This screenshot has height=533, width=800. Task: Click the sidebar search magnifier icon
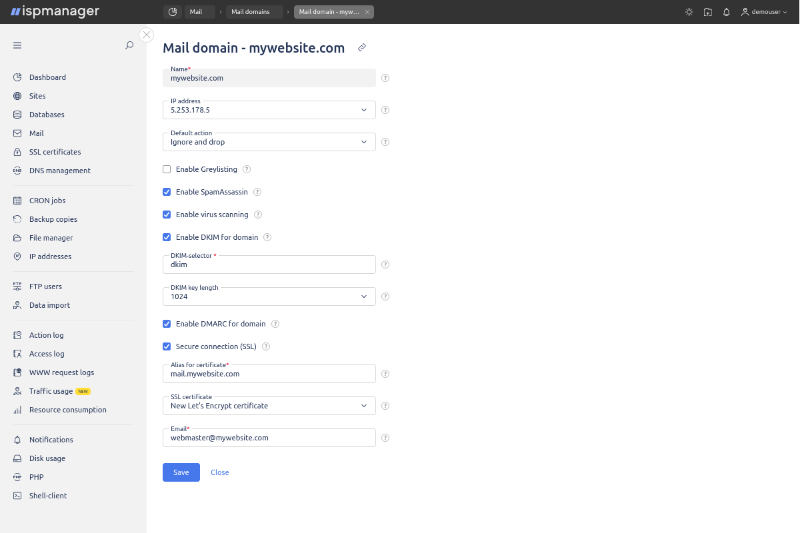(129, 45)
